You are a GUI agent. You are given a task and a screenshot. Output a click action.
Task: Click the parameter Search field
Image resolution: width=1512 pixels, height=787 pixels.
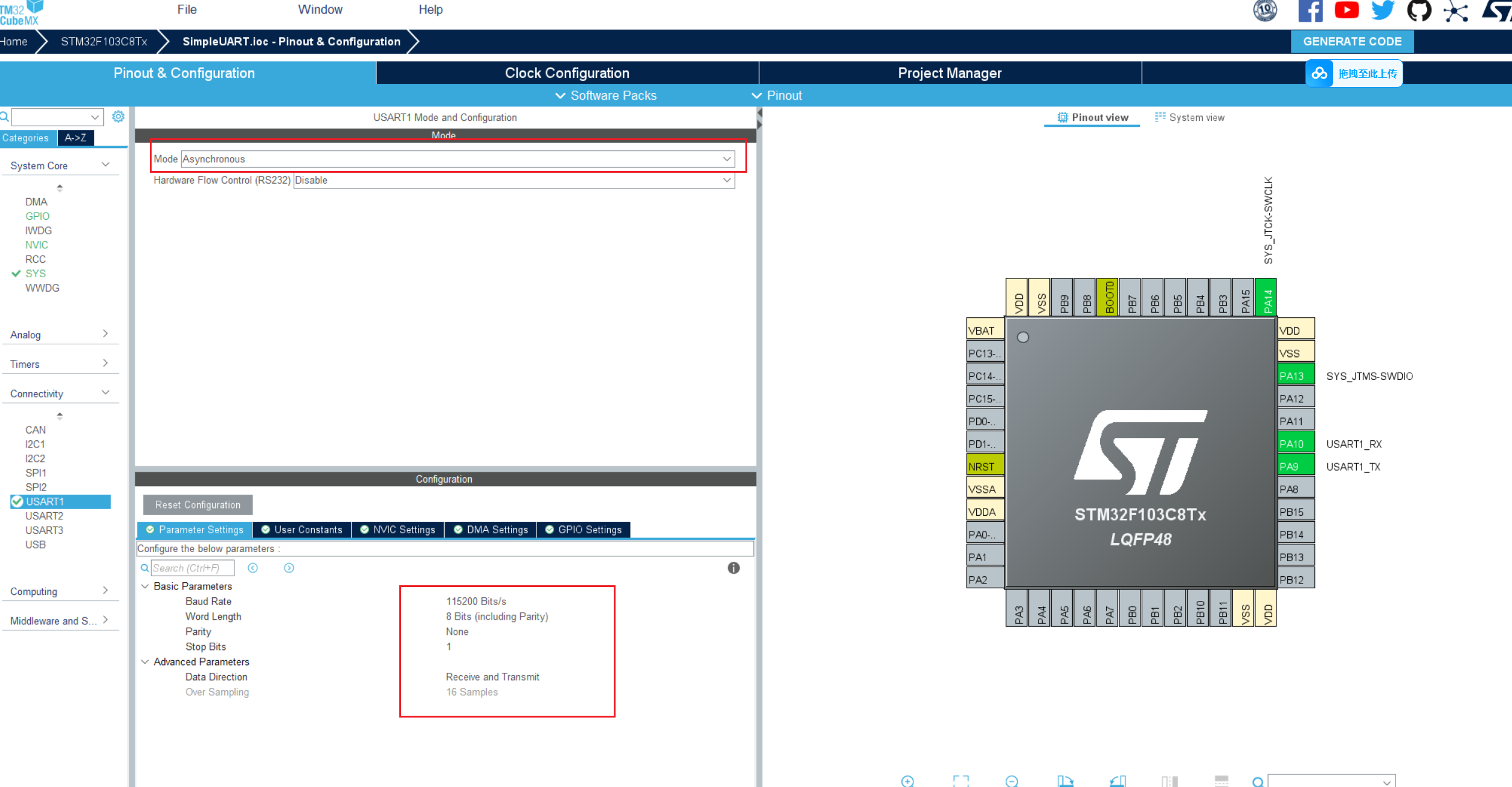[x=191, y=568]
